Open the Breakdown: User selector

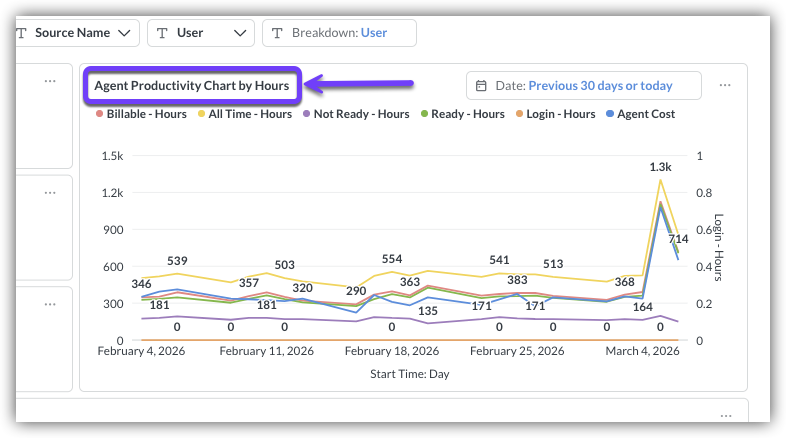[x=339, y=33]
